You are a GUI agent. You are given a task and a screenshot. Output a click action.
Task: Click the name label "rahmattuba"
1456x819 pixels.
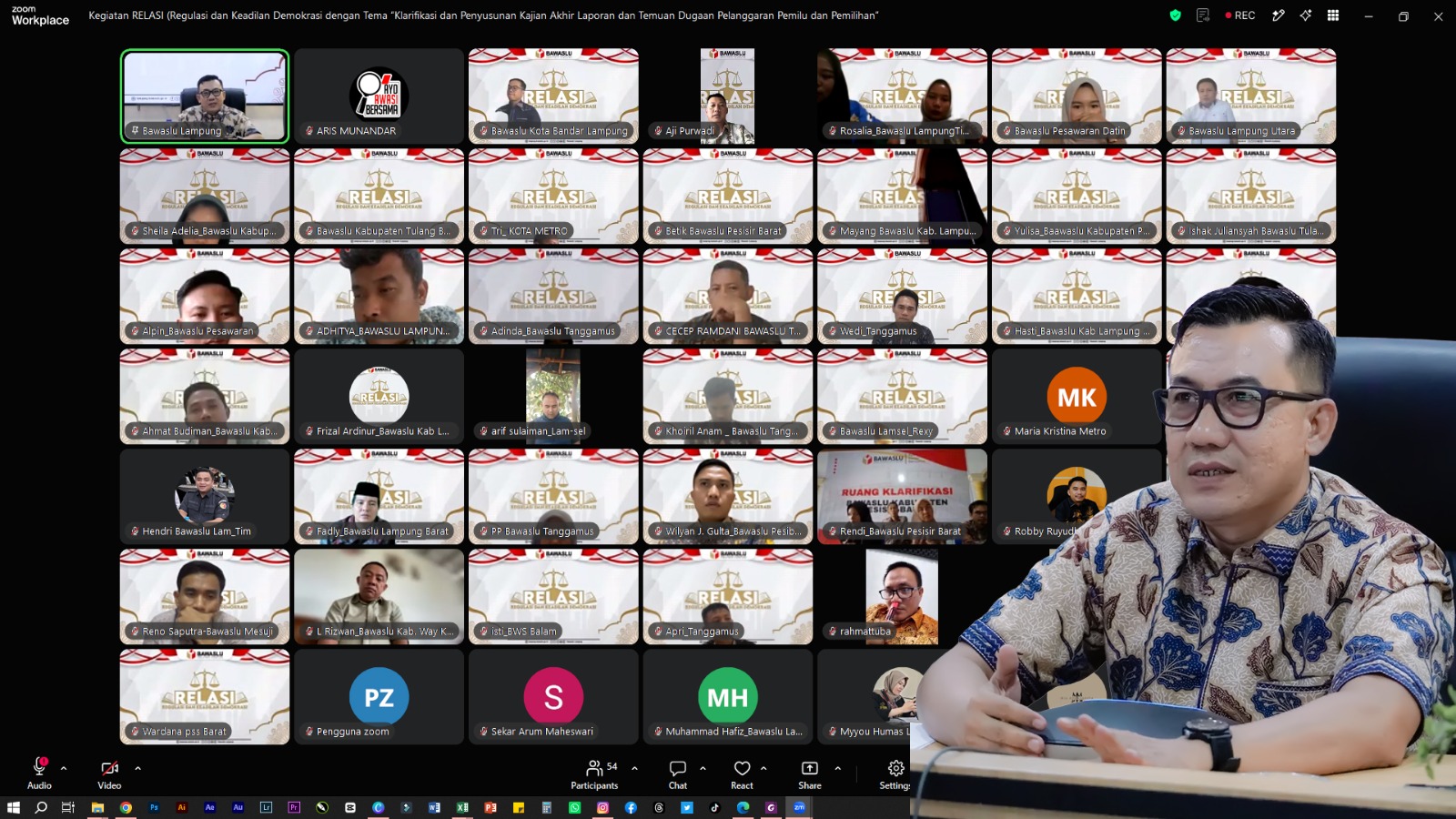(x=865, y=632)
